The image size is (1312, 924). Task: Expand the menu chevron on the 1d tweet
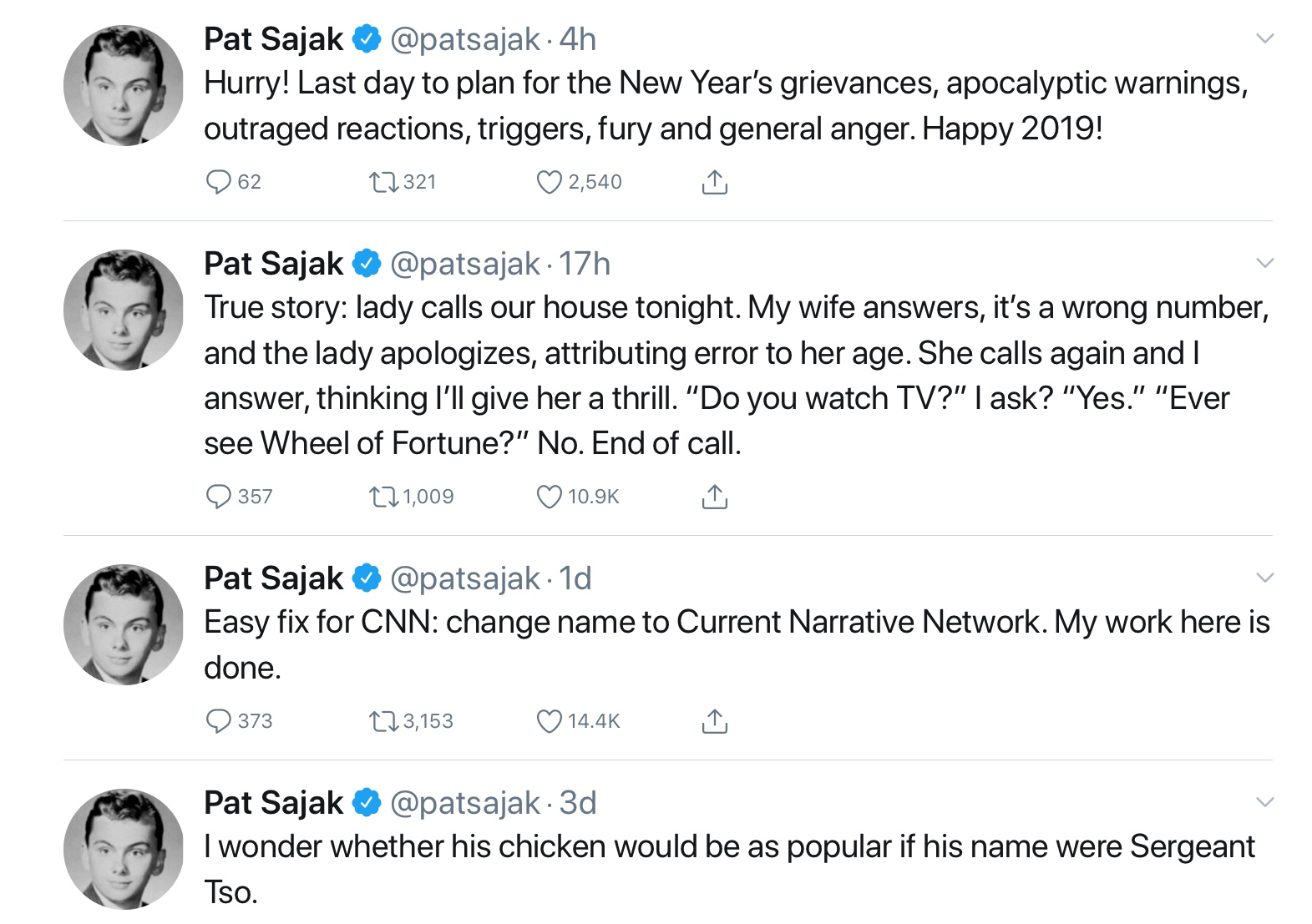pos(1264,578)
